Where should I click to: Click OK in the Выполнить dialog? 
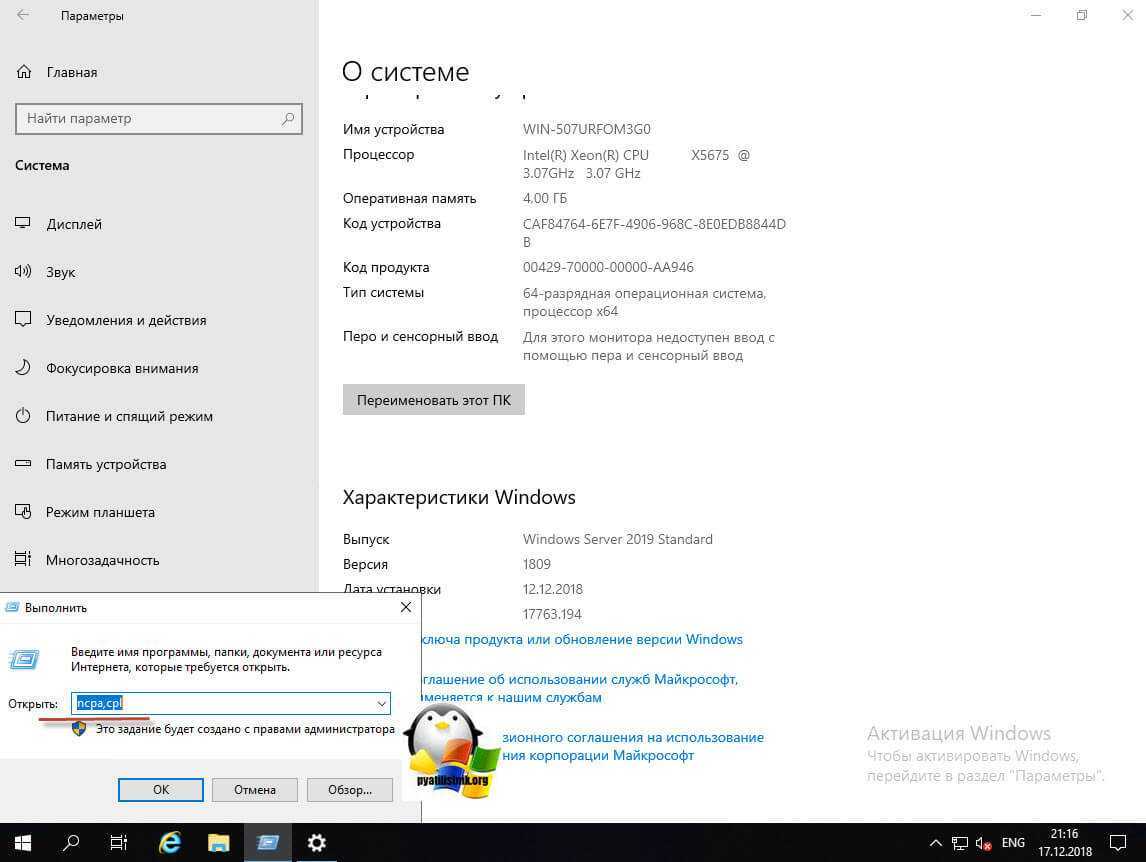point(161,789)
